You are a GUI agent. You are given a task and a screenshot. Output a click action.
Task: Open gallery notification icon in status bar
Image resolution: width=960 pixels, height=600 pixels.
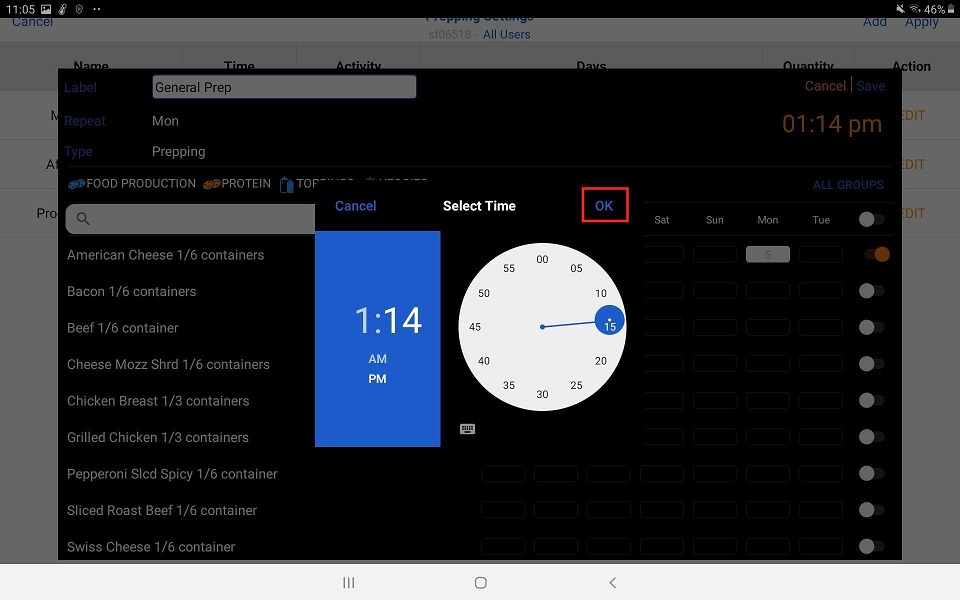pyautogui.click(x=46, y=9)
